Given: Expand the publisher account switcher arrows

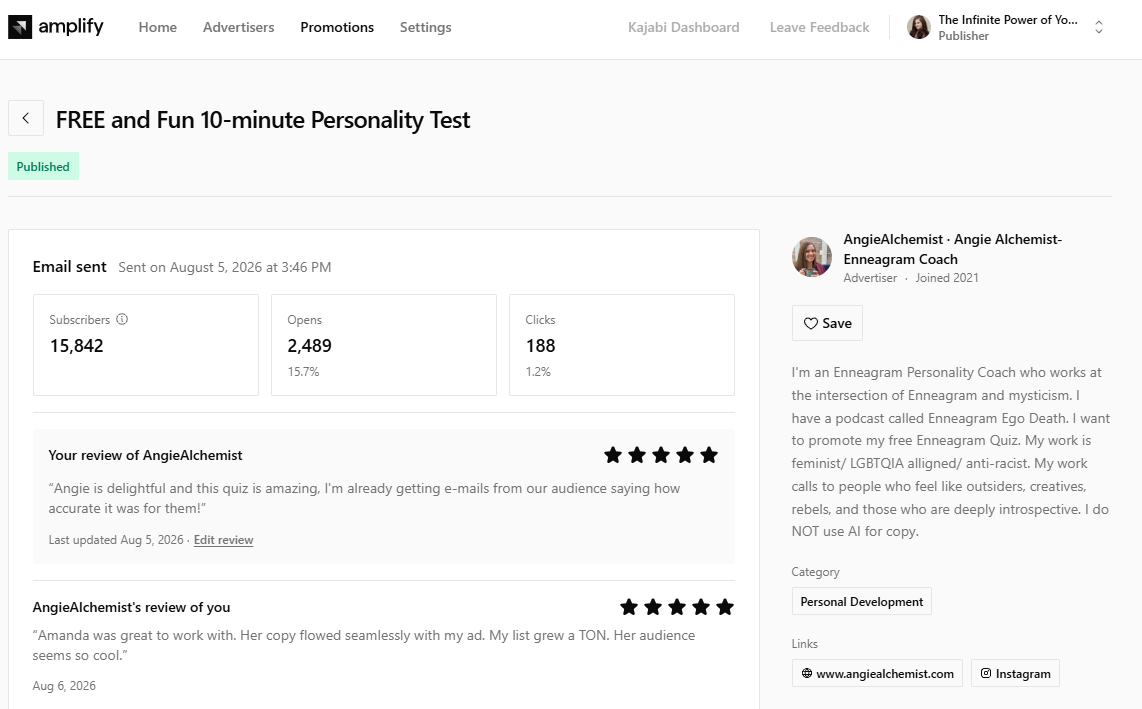Looking at the screenshot, I should point(1099,27).
